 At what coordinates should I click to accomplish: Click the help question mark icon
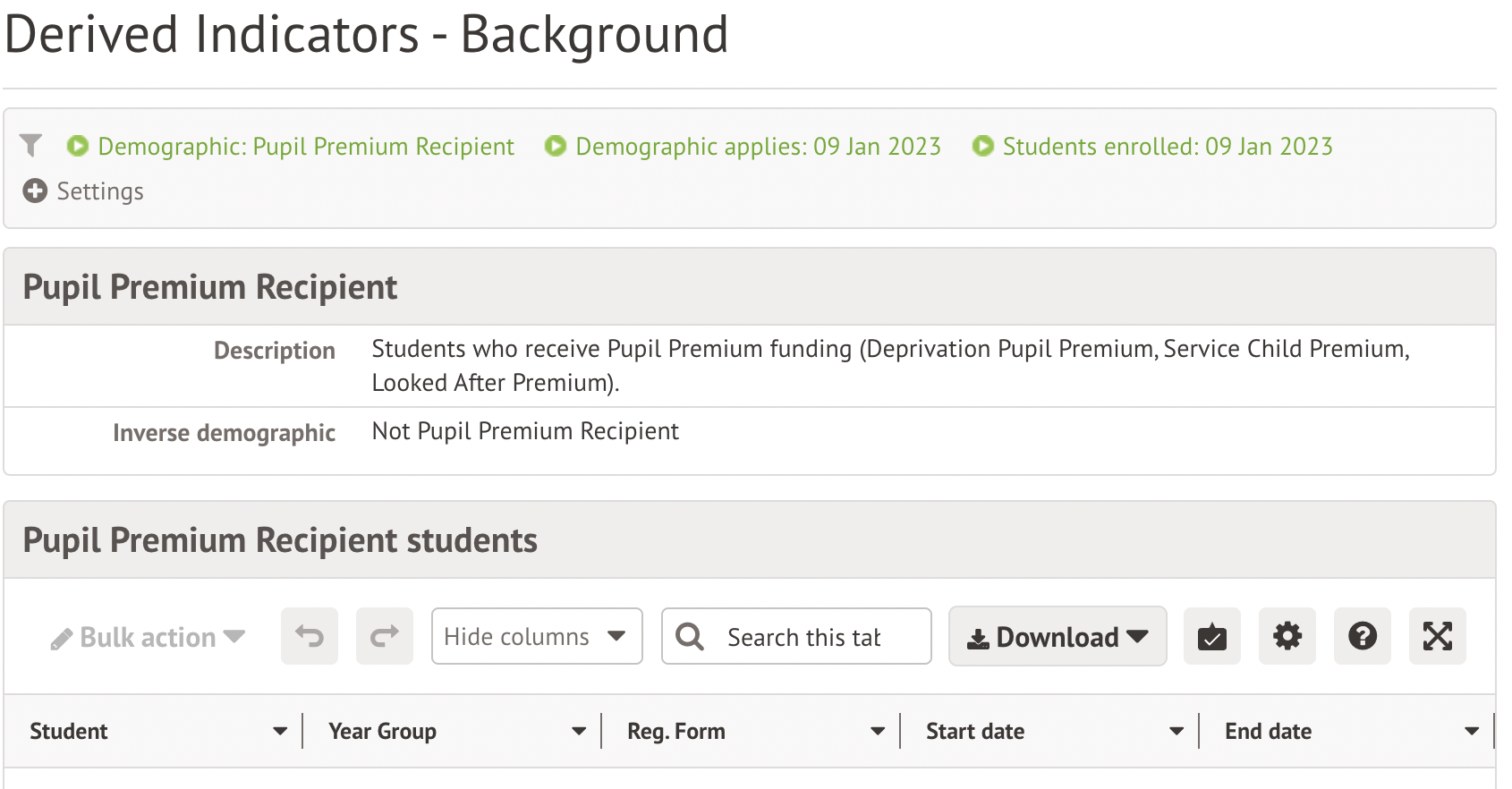tap(1363, 636)
